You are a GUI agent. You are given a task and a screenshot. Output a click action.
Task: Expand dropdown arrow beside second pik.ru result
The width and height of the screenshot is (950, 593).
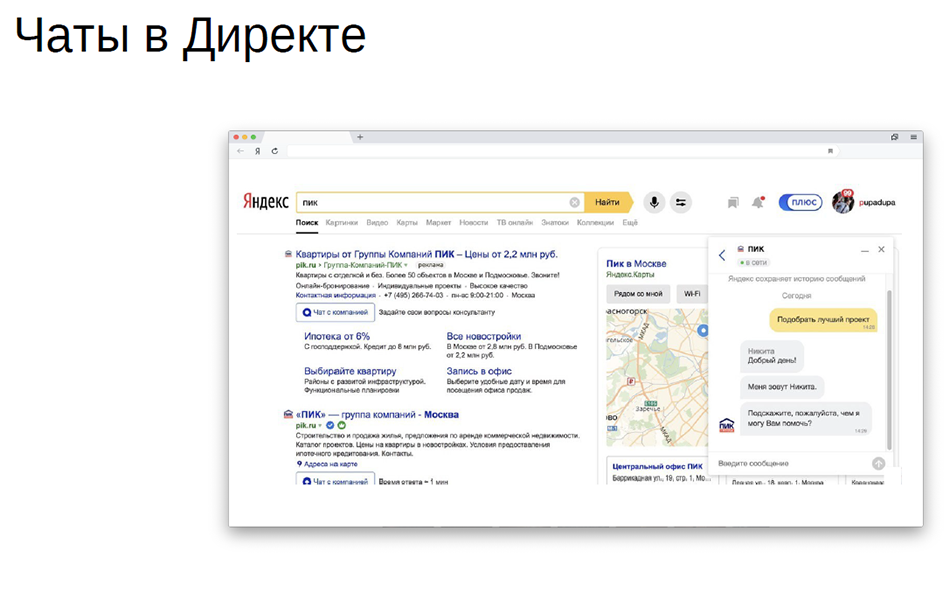pyautogui.click(x=320, y=425)
